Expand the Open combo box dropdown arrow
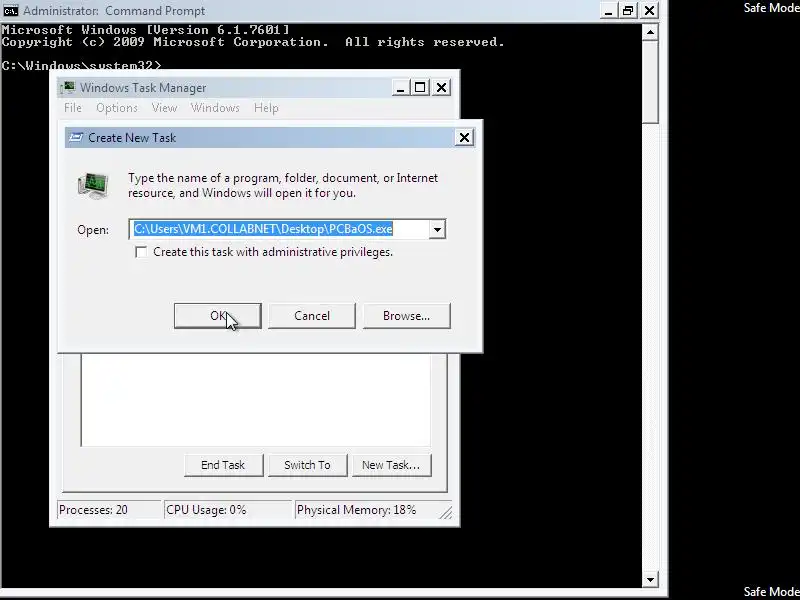This screenshot has width=800, height=600. [x=437, y=229]
